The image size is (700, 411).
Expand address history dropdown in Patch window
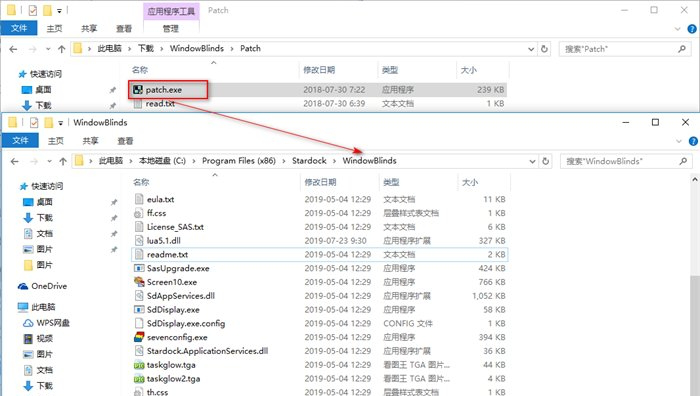[531, 49]
